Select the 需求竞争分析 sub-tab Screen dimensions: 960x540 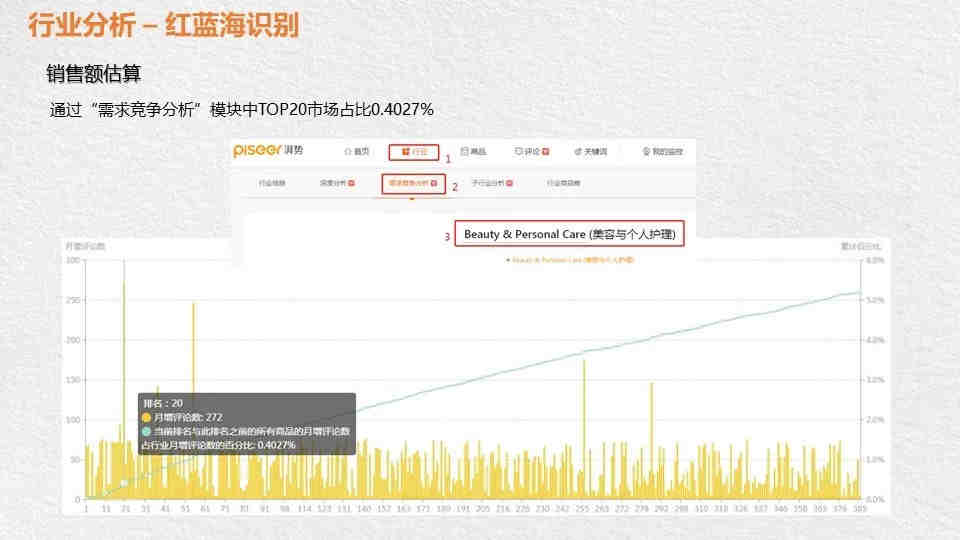click(x=413, y=183)
